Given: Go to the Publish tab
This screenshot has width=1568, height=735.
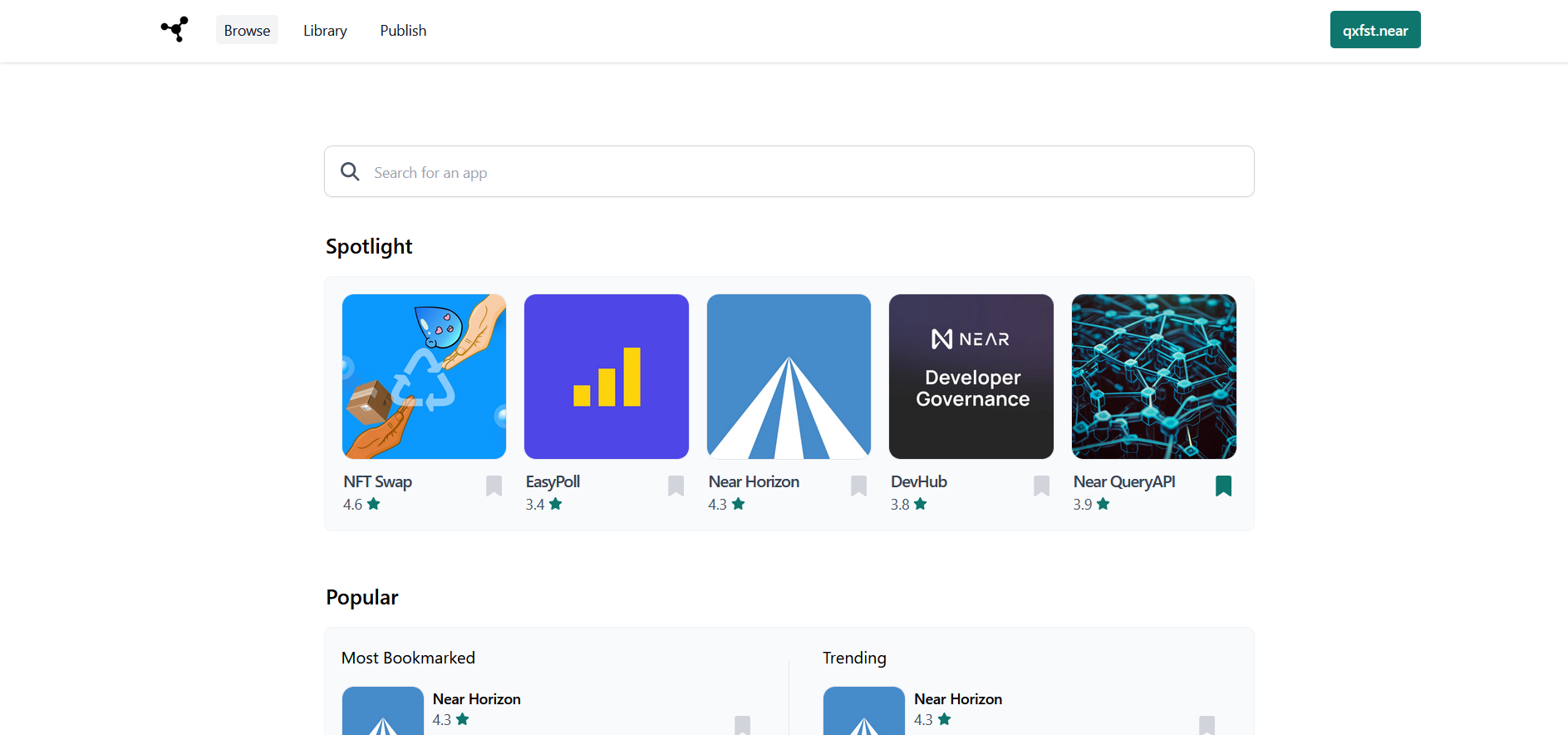Looking at the screenshot, I should click(403, 30).
